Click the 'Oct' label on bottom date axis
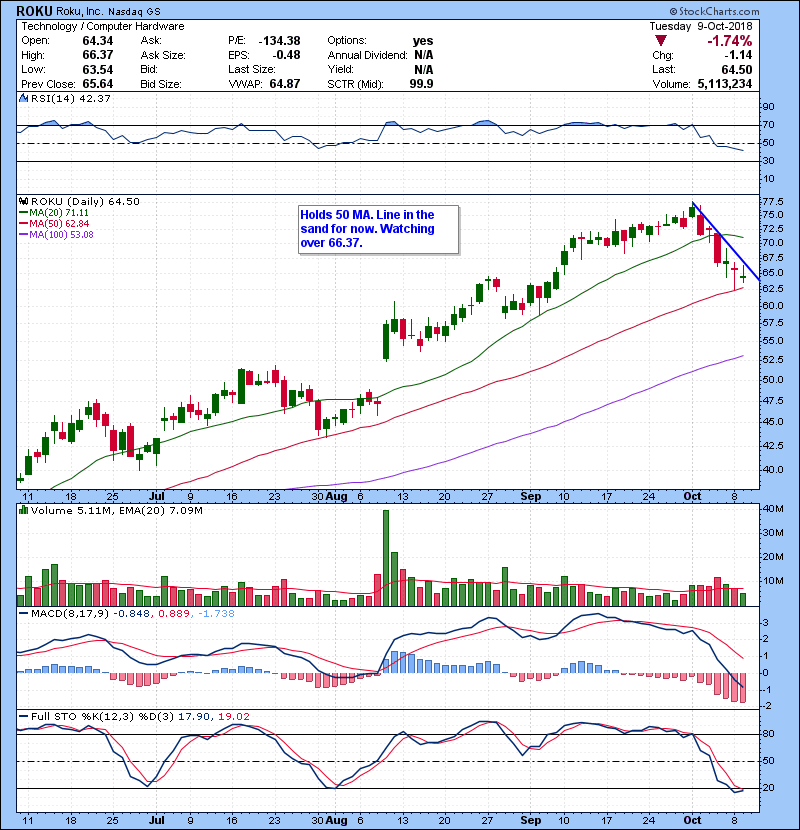 pyautogui.click(x=692, y=820)
